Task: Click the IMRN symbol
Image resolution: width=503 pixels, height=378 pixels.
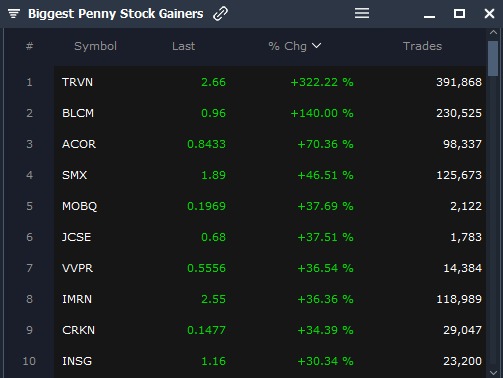Action: point(77,299)
